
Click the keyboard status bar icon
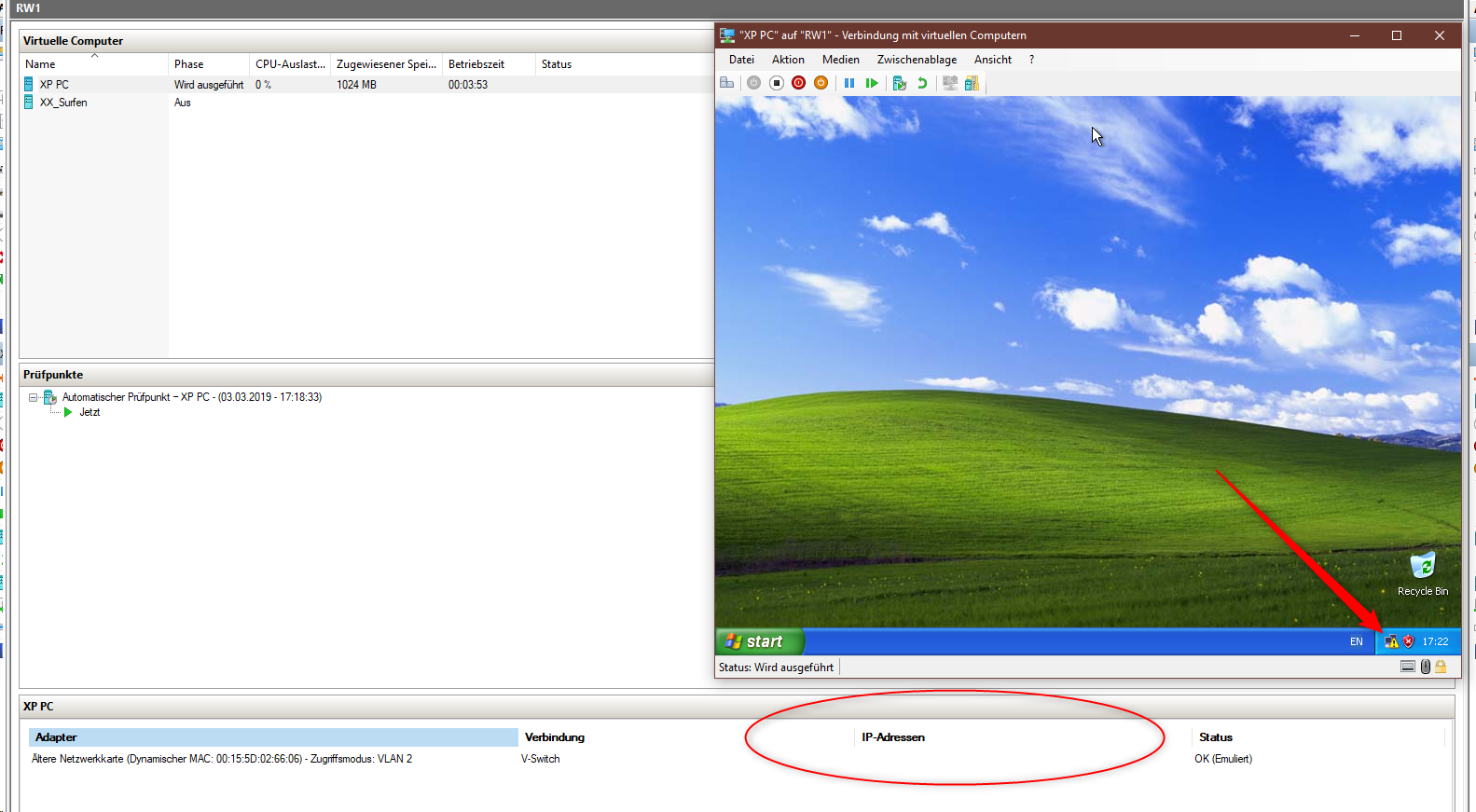[x=1408, y=667]
